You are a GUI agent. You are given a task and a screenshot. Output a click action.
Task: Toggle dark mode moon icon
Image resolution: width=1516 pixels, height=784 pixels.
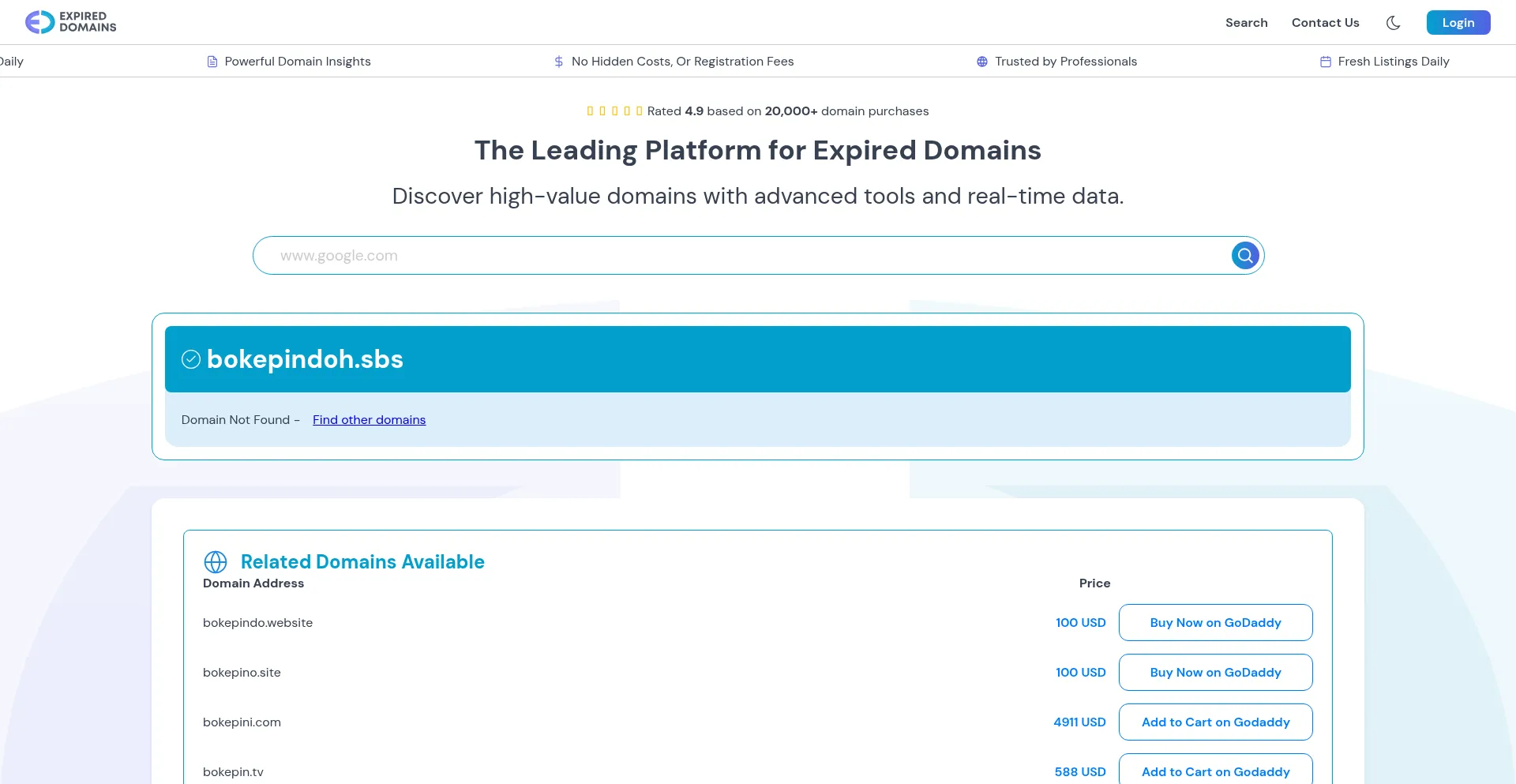[1393, 23]
